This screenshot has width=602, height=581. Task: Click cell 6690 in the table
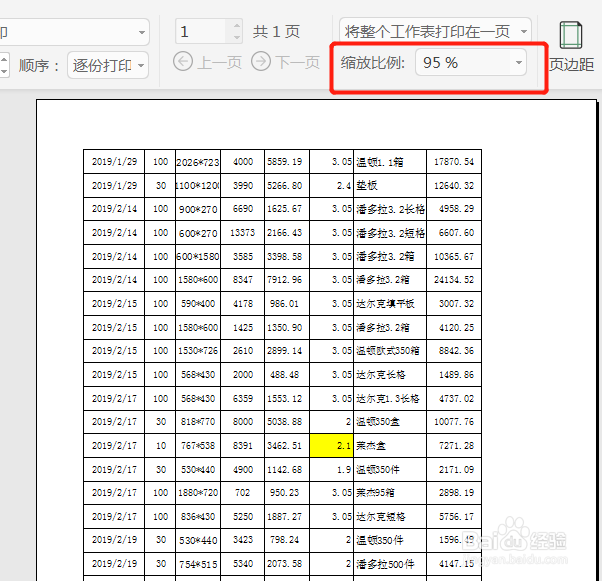tap(242, 209)
